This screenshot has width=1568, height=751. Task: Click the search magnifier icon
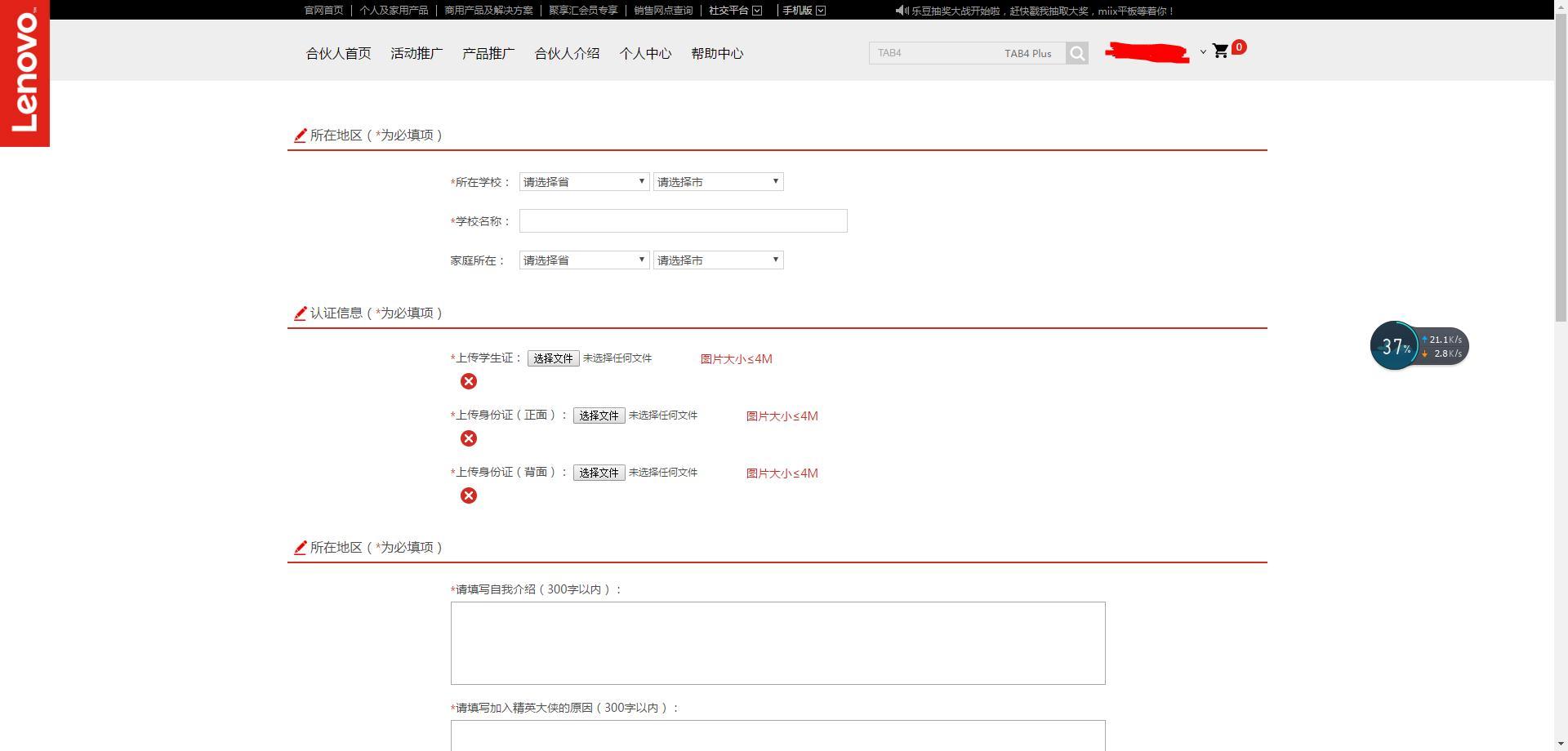coord(1076,52)
